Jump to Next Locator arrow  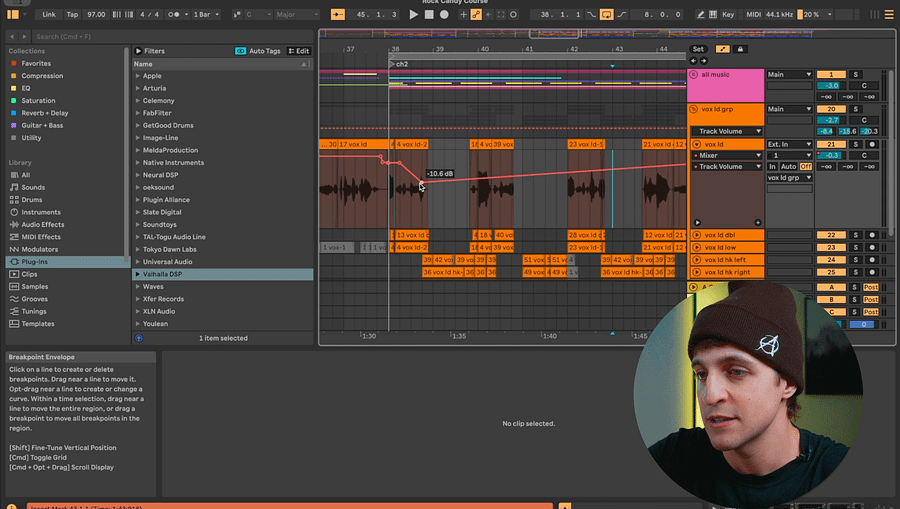point(704,61)
